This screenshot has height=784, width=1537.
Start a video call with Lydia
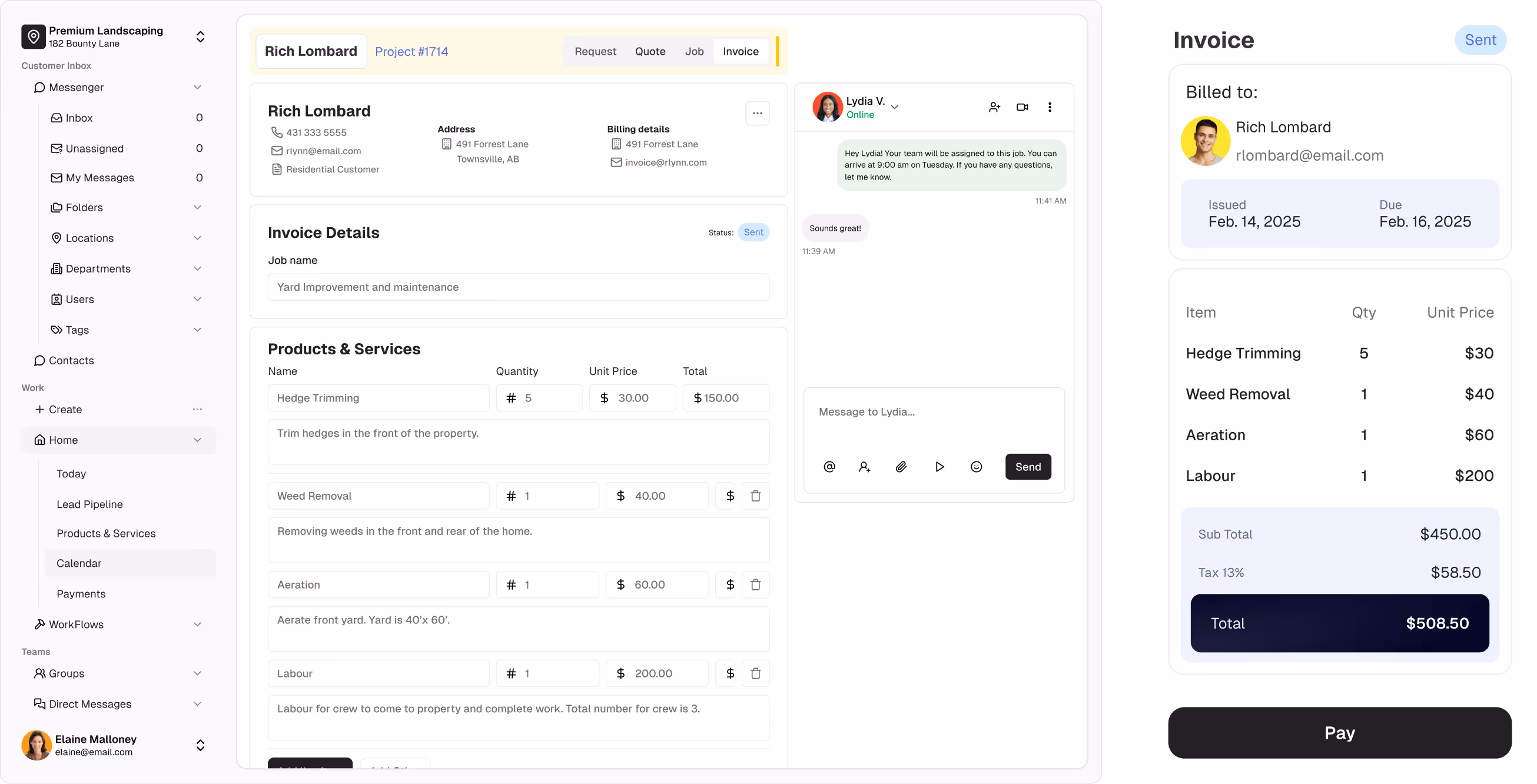1022,107
